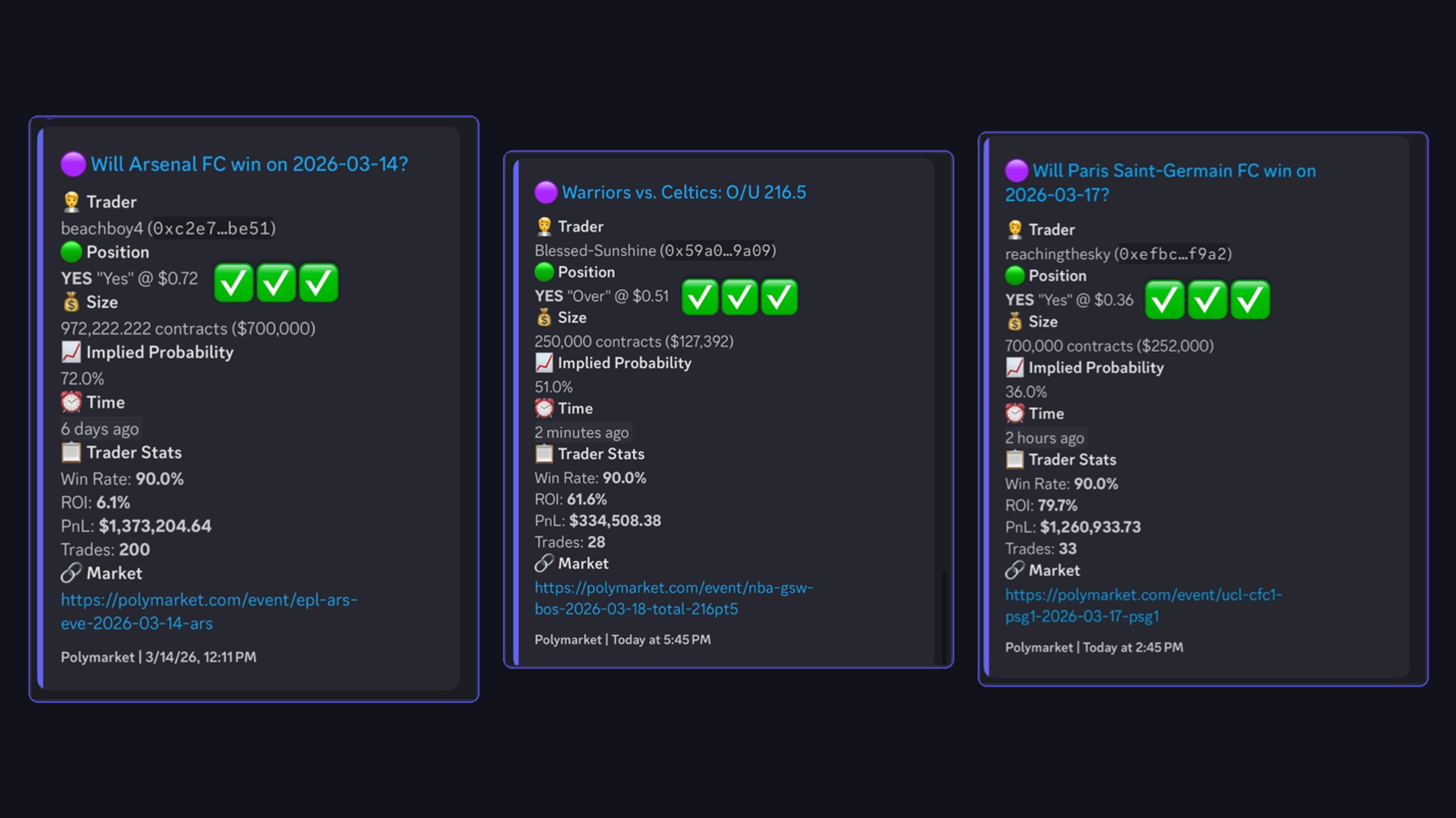Click the money bag Size icon in the Warriors card

click(x=544, y=317)
